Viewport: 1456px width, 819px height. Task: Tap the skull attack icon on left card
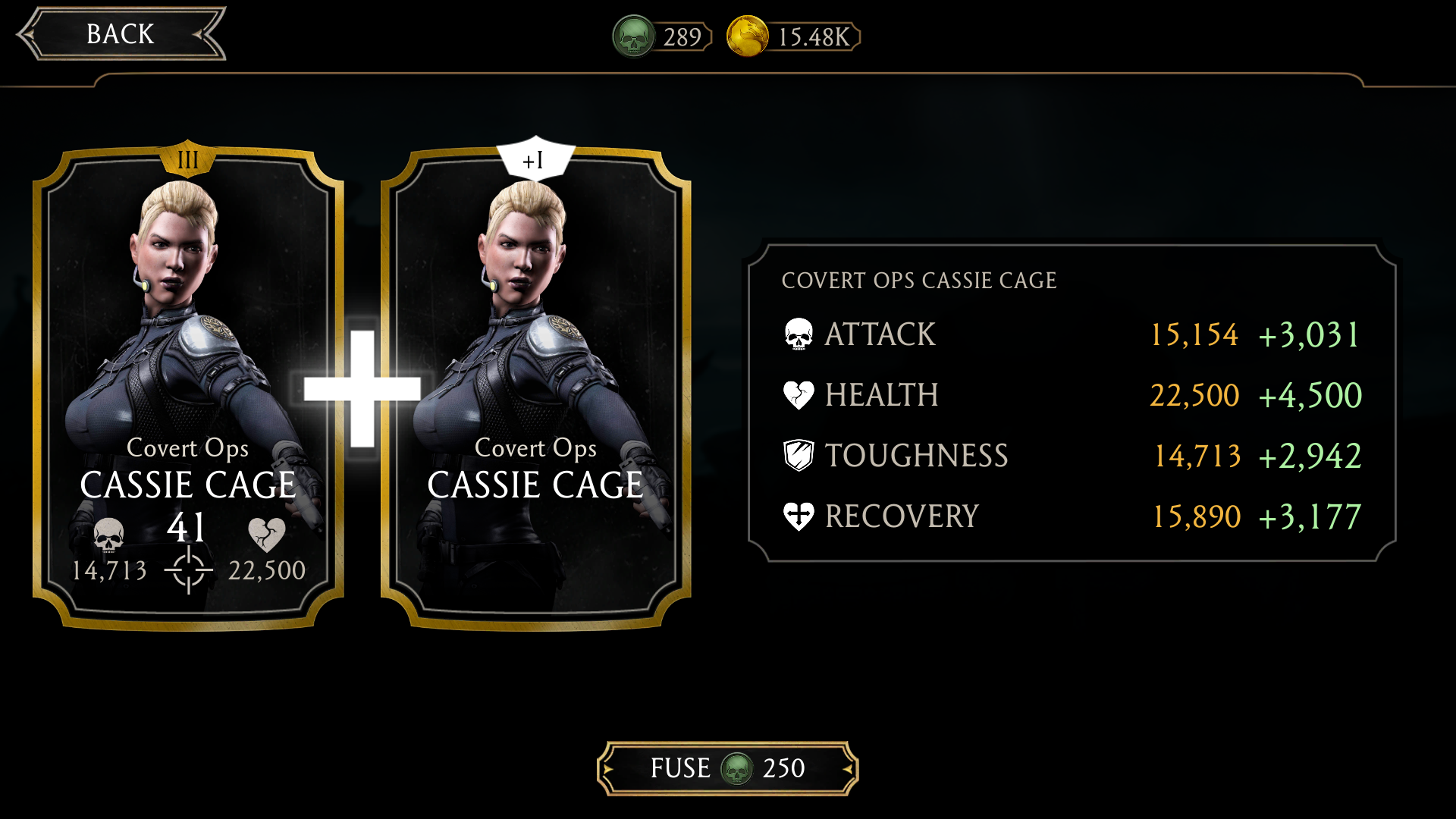tap(108, 535)
